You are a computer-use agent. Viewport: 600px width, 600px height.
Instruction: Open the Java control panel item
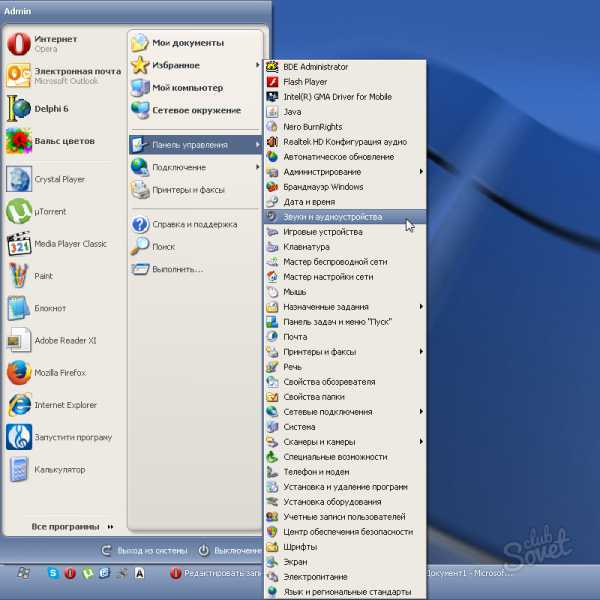(x=345, y=112)
